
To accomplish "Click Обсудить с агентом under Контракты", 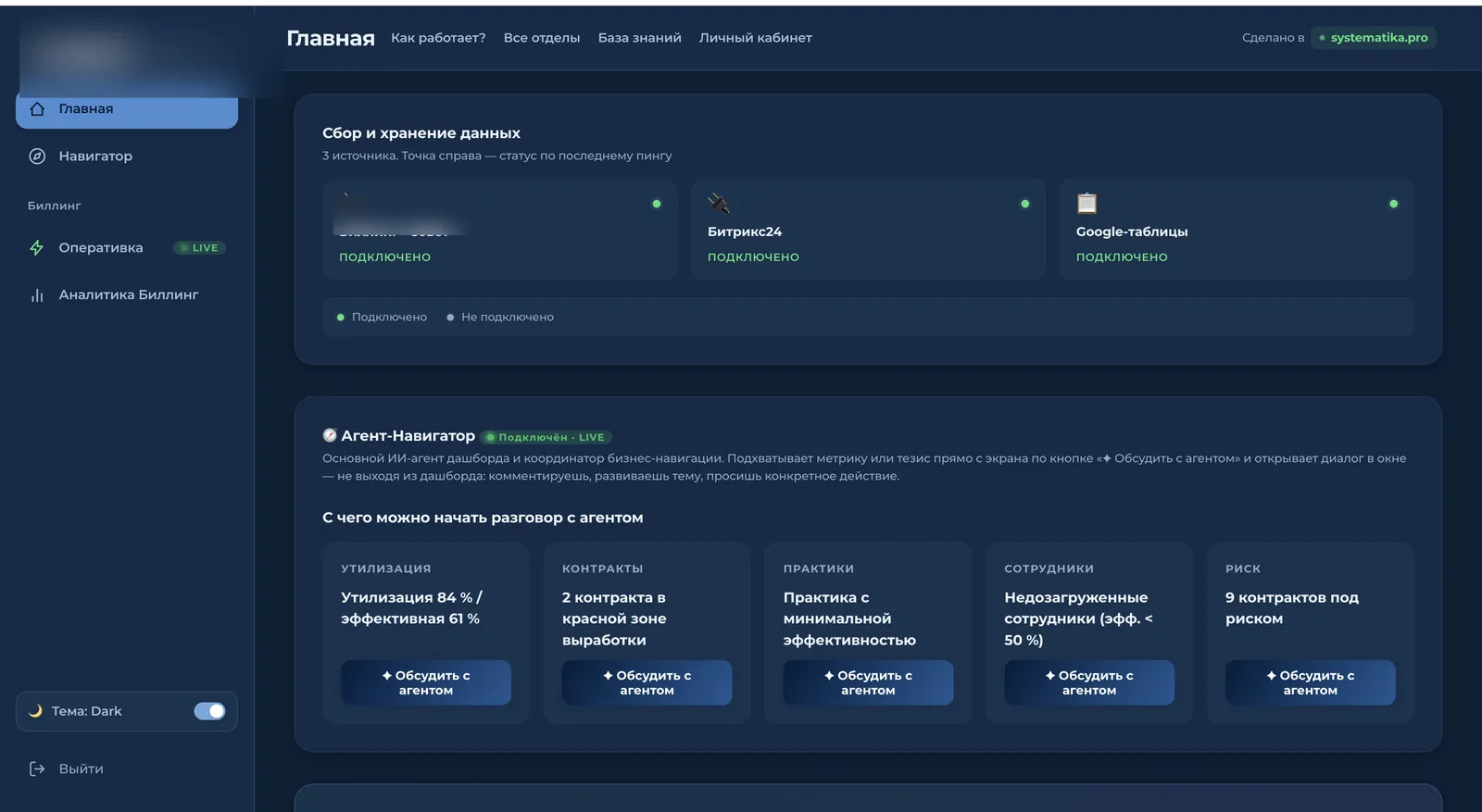I will pyautogui.click(x=647, y=683).
